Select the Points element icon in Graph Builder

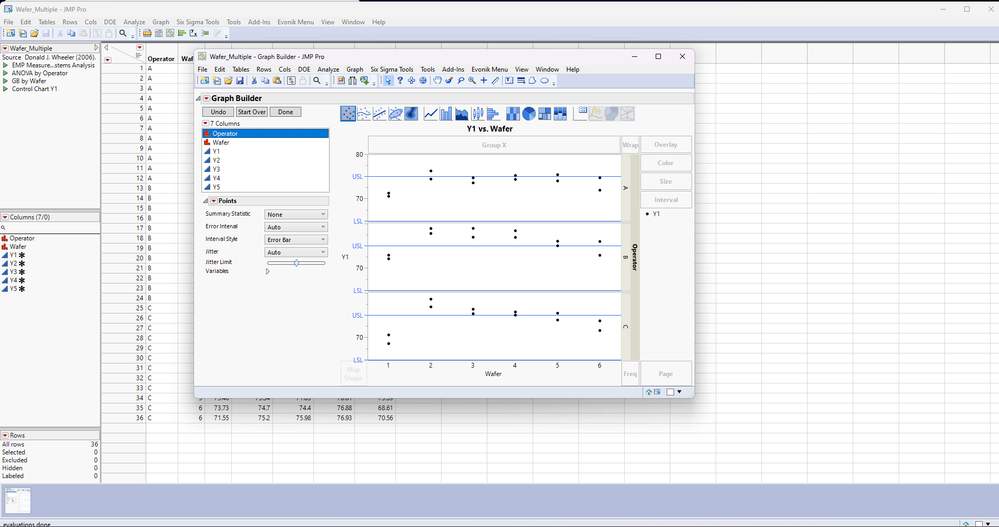tap(348, 114)
